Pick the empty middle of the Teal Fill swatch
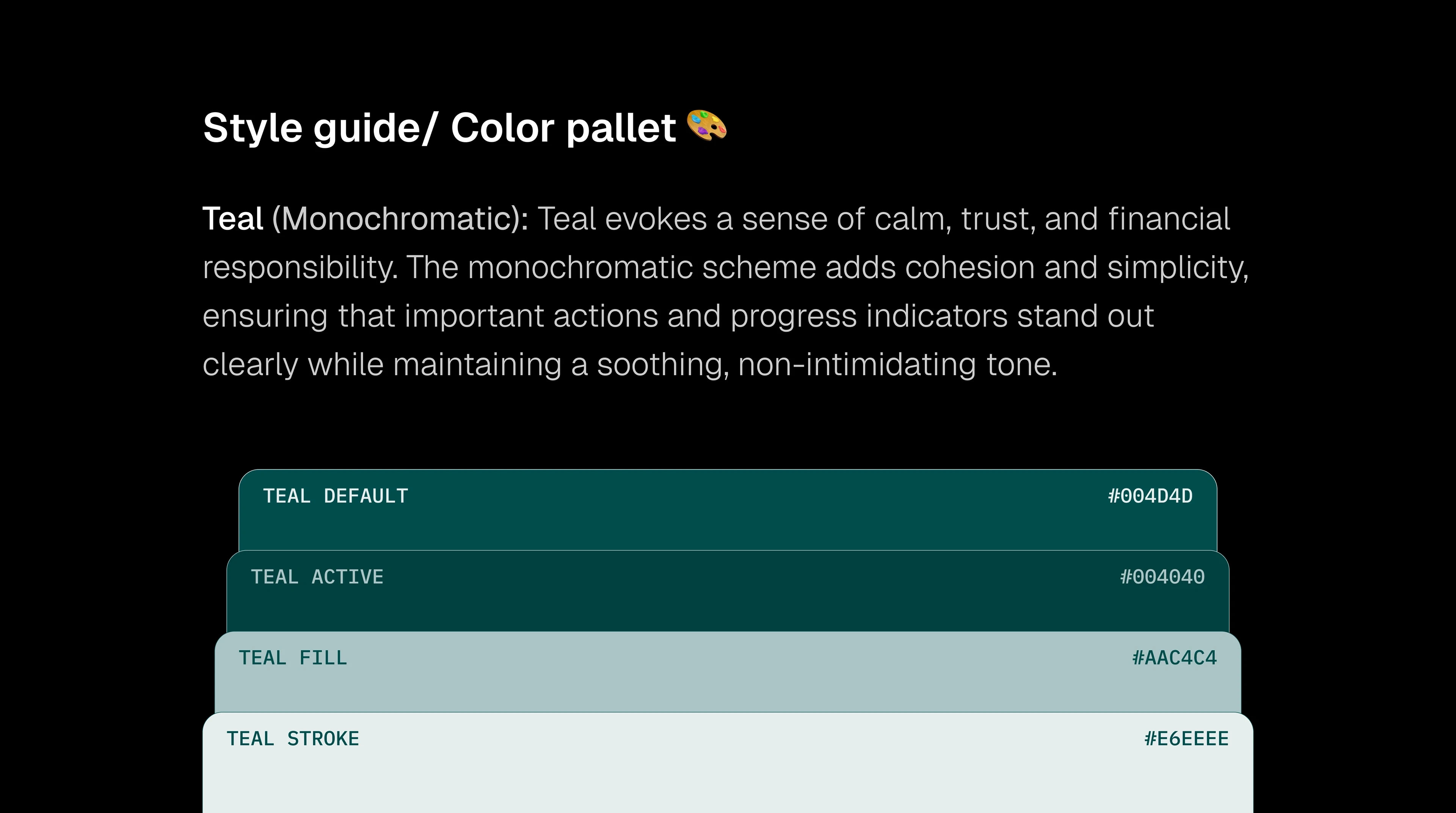The height and width of the screenshot is (813, 1456). click(728, 683)
